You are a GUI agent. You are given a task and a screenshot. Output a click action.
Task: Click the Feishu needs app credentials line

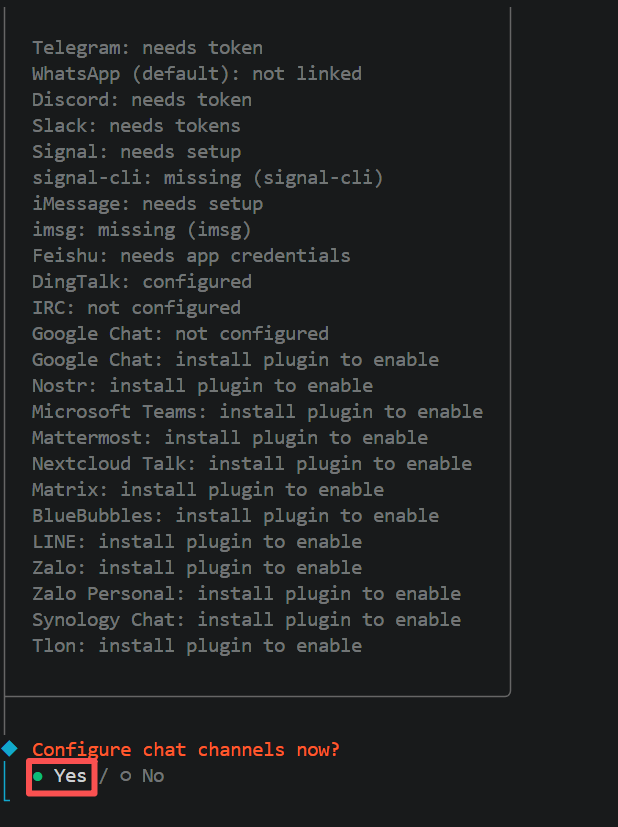[191, 256]
